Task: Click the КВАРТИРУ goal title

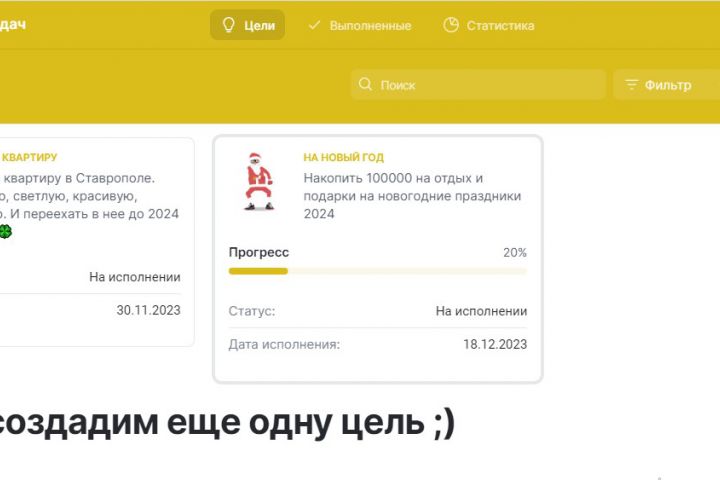Action: click(x=29, y=157)
